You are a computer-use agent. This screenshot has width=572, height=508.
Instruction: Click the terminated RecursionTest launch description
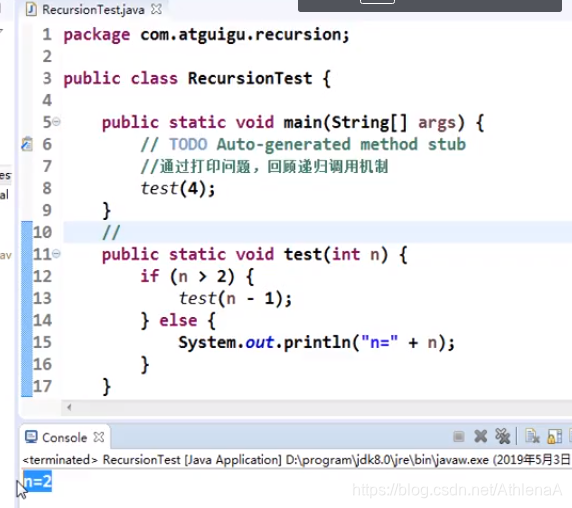[296, 459]
